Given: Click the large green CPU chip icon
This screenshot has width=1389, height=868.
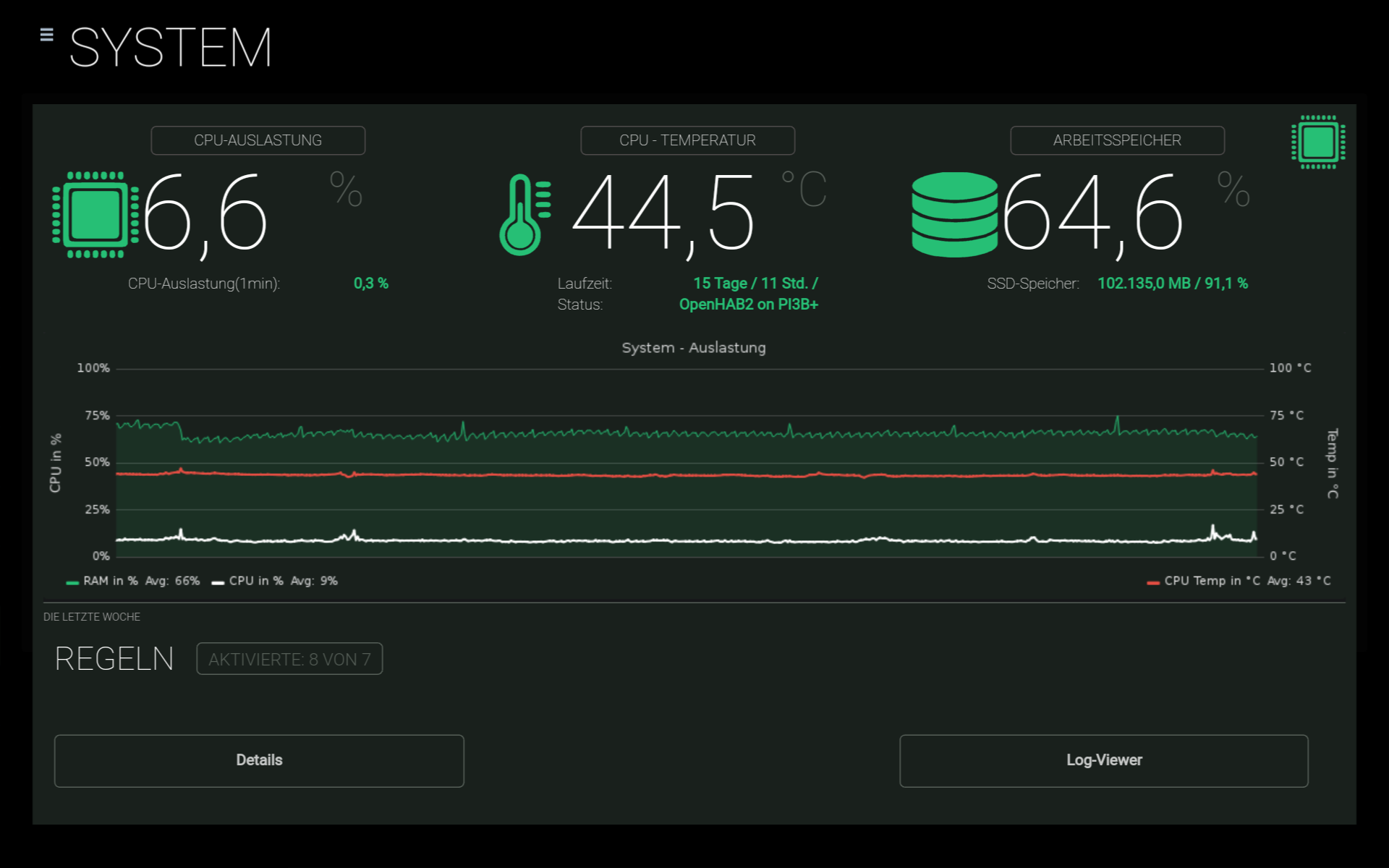Looking at the screenshot, I should coord(95,215).
